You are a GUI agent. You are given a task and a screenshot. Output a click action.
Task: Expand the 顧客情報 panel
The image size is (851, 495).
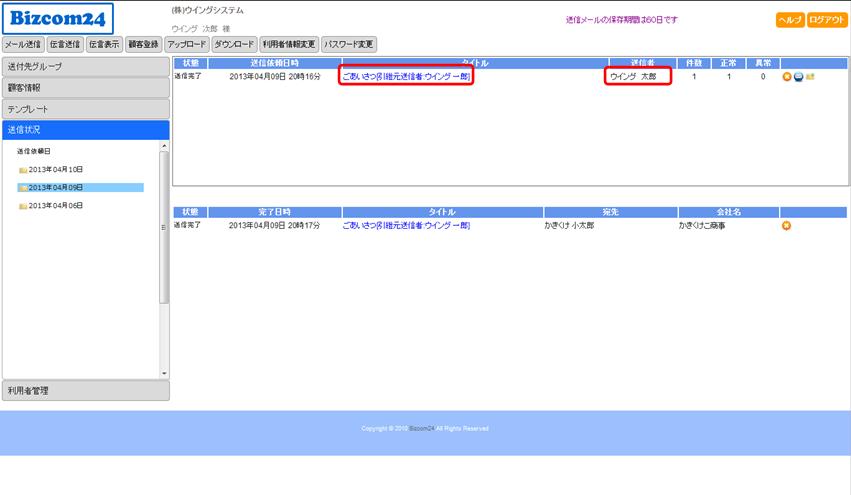pos(85,88)
